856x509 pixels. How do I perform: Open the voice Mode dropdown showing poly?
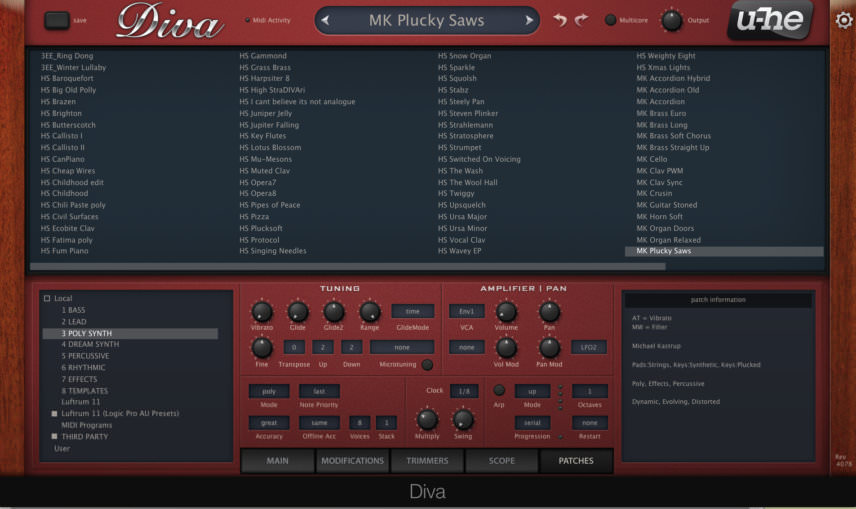coord(269,391)
